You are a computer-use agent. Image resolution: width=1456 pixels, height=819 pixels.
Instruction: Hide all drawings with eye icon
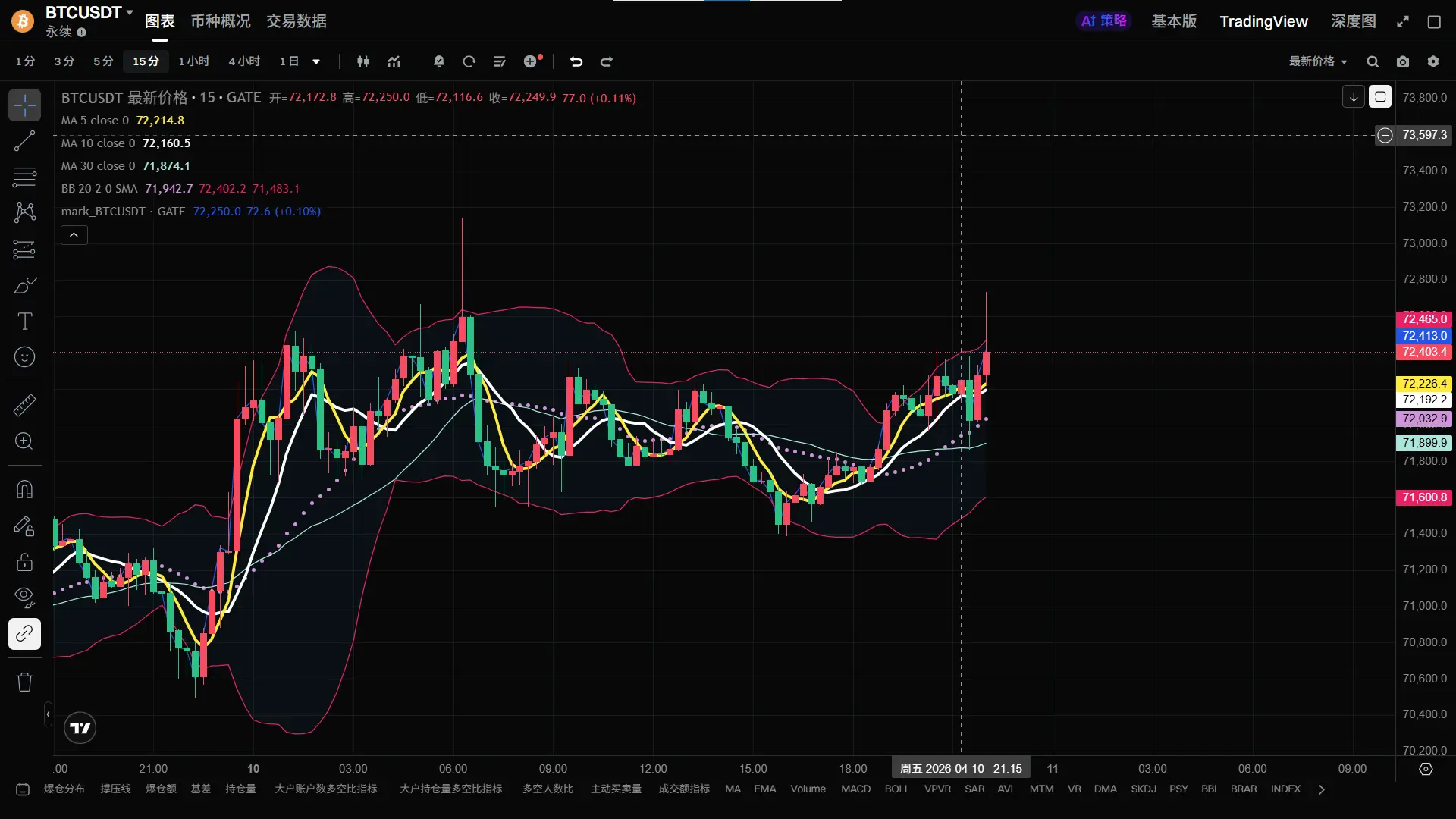pos(24,597)
